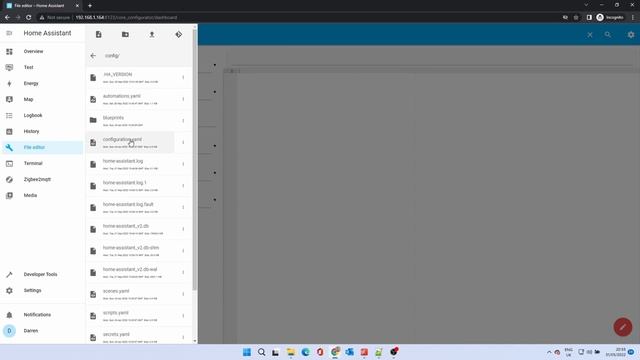This screenshot has height=360, width=640.
Task: Open scenes.yaml file
Action: pyautogui.click(x=131, y=294)
